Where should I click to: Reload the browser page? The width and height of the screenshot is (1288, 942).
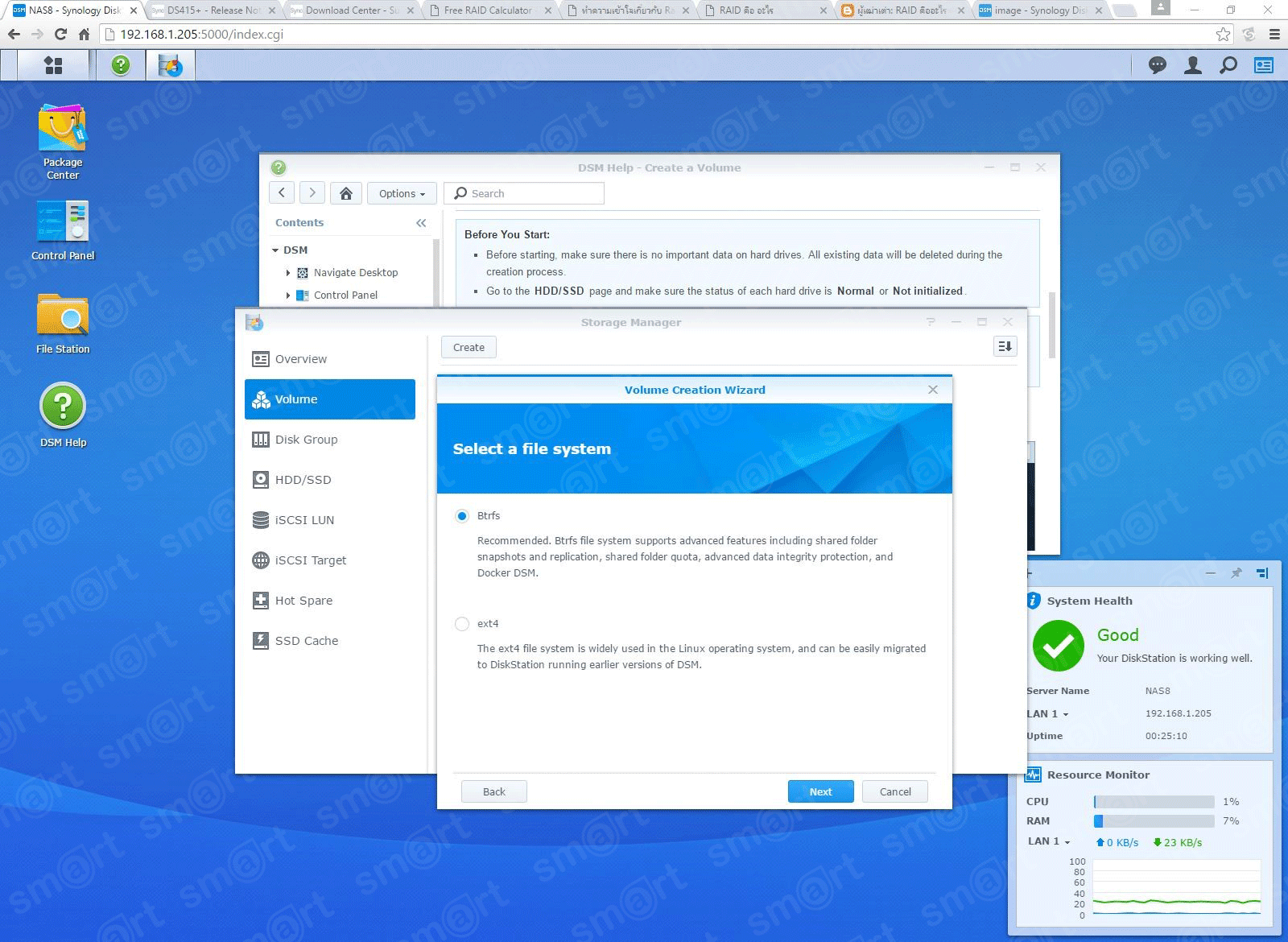60,35
